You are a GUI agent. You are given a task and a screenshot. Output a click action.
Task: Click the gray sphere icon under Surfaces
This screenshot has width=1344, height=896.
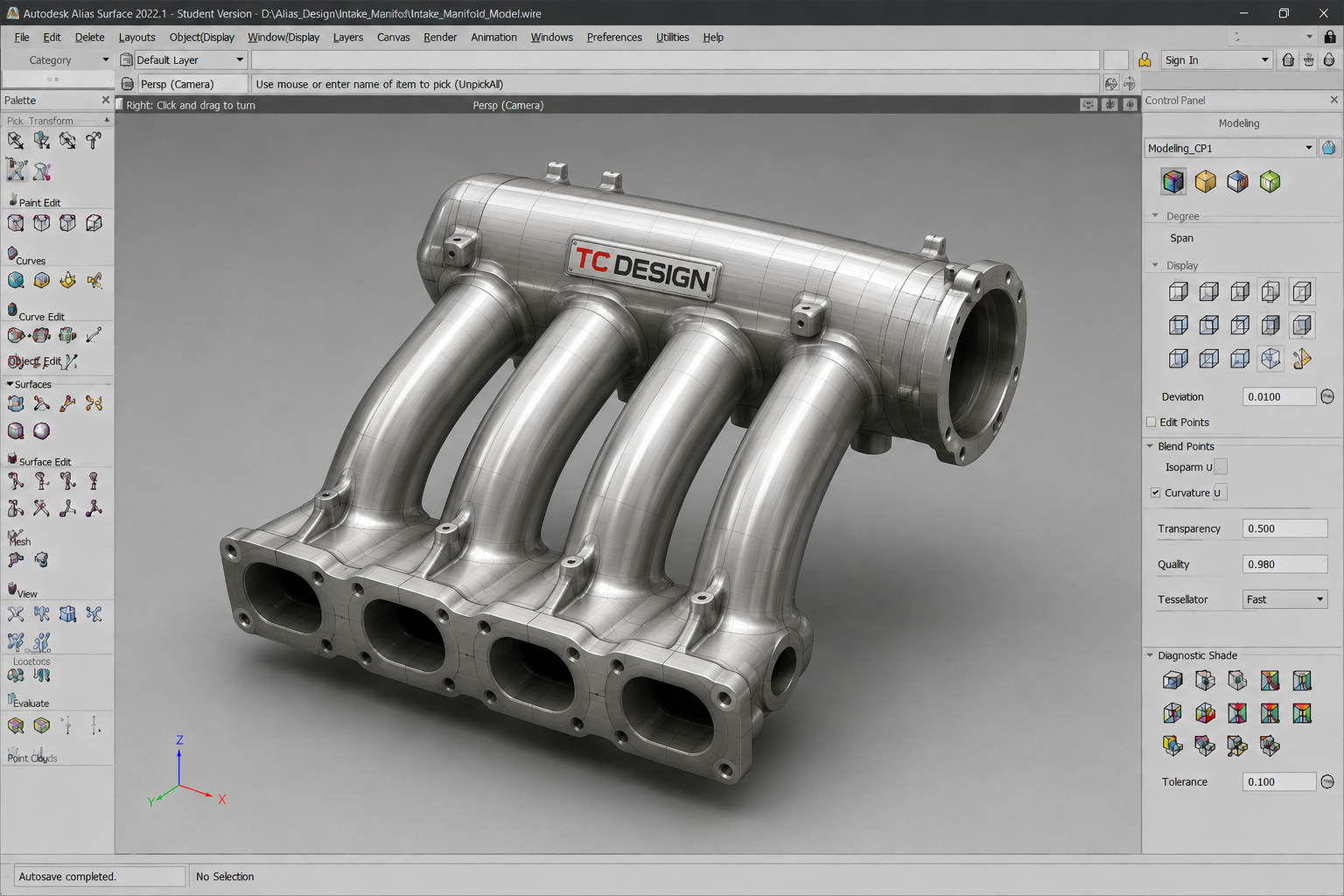pos(41,430)
